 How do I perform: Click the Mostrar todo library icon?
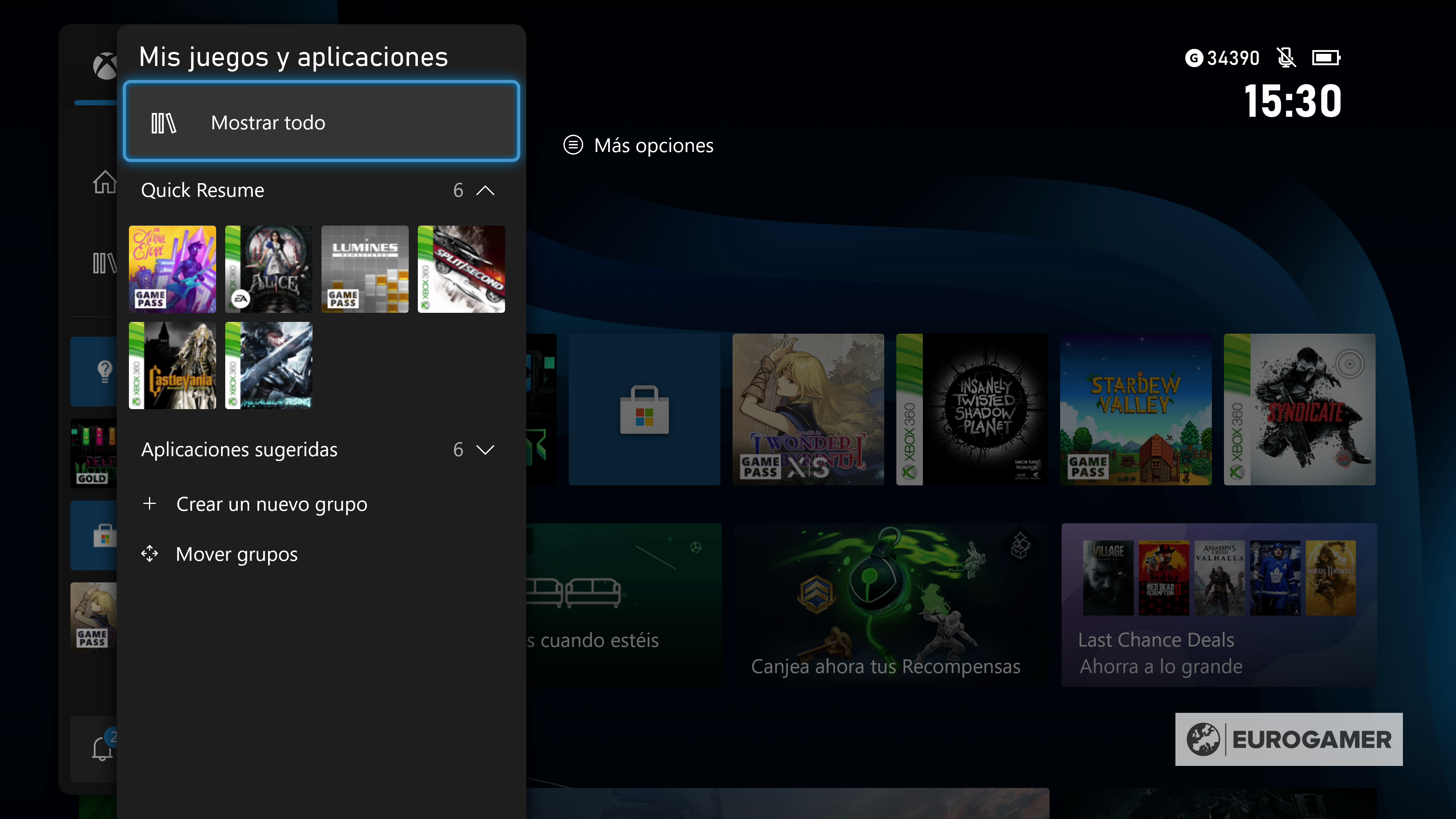pyautogui.click(x=163, y=122)
